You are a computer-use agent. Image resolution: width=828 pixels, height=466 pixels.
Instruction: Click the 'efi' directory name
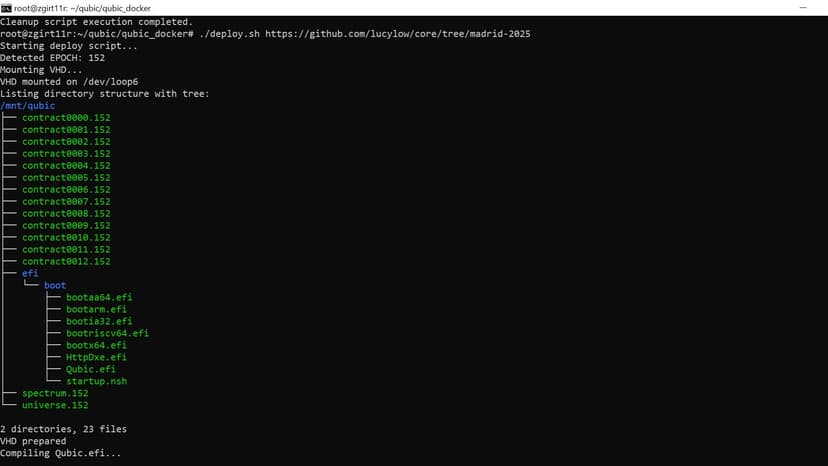(30, 274)
